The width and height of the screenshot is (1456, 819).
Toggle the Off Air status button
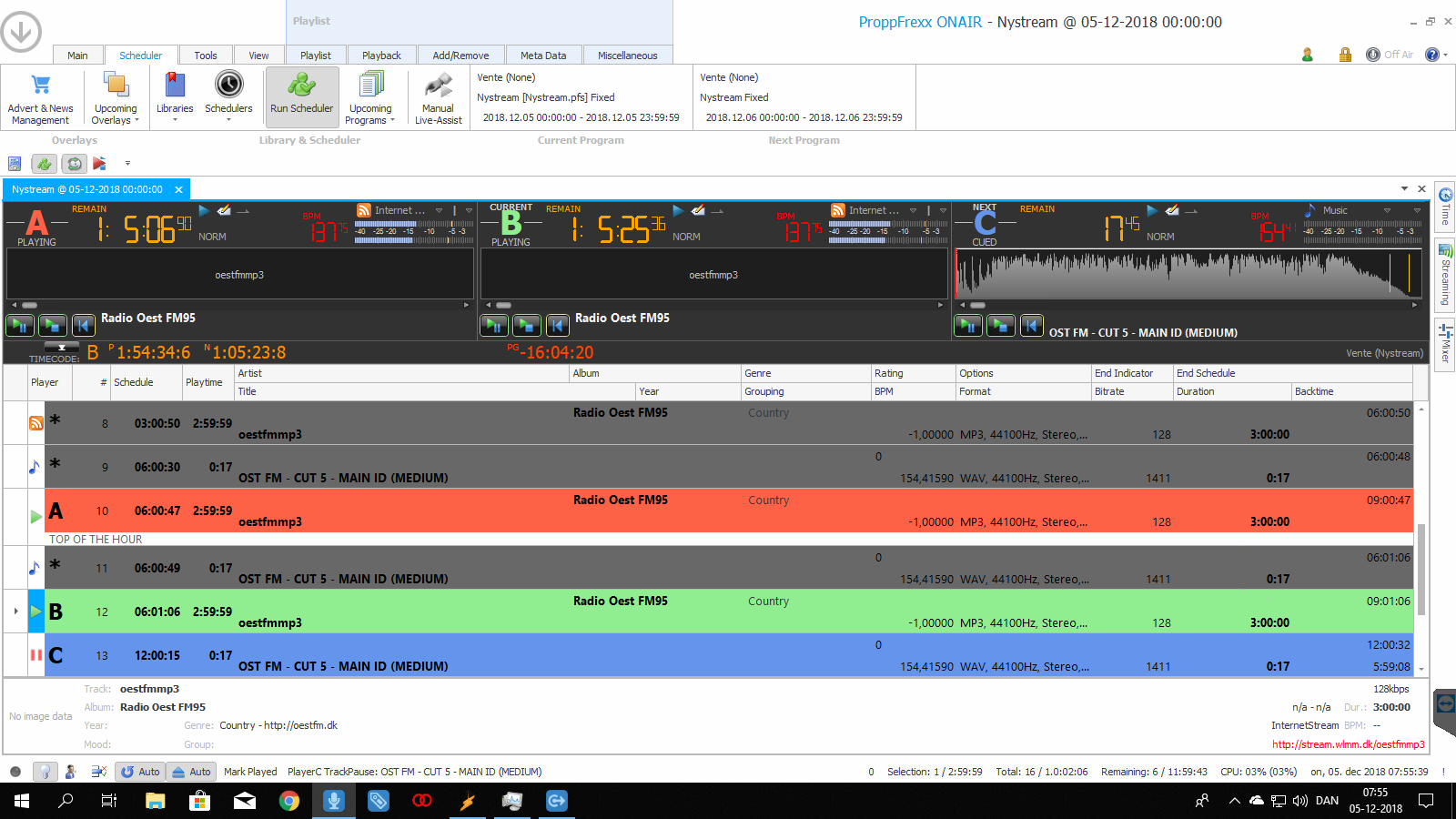[1390, 55]
